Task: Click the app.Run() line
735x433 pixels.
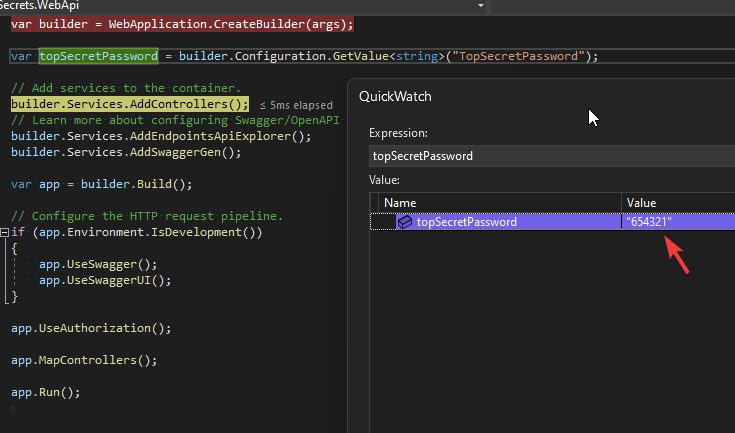Action: click(x=46, y=392)
